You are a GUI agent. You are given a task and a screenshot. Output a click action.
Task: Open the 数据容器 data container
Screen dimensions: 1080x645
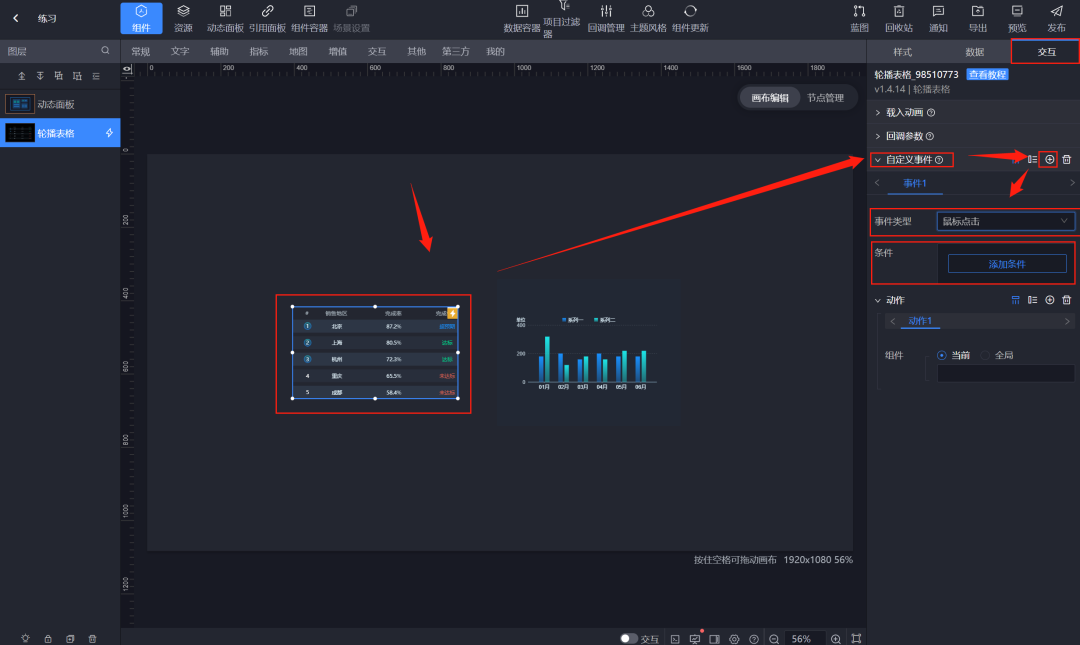click(521, 19)
